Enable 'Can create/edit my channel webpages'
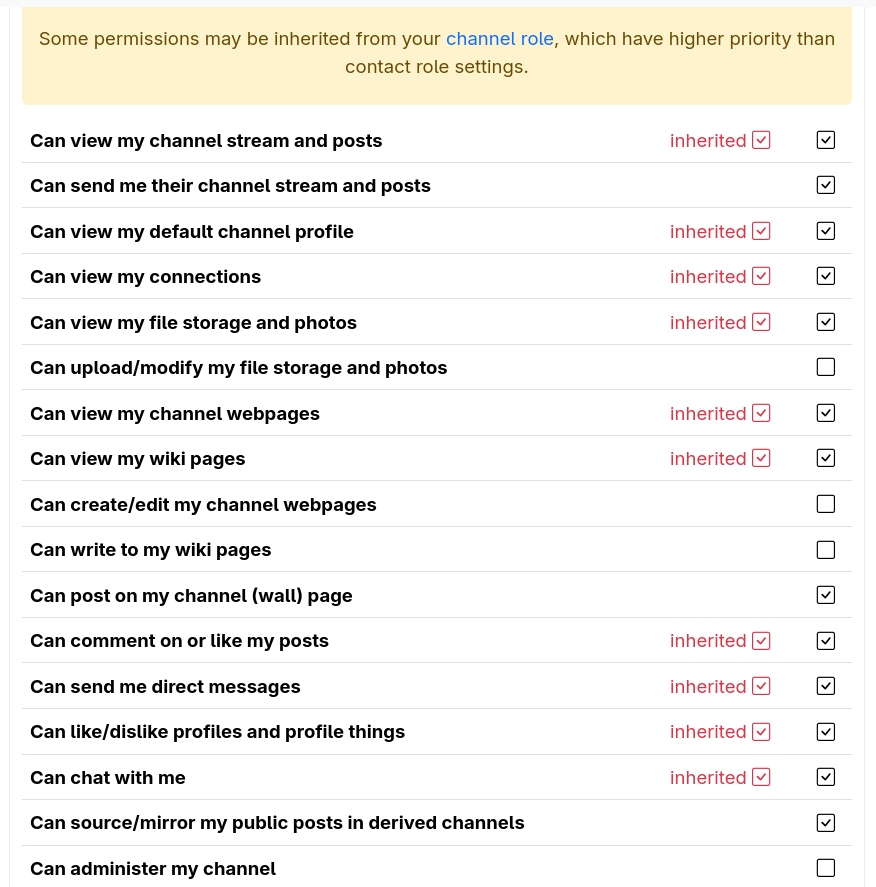This screenshot has width=876, height=887. (x=825, y=504)
